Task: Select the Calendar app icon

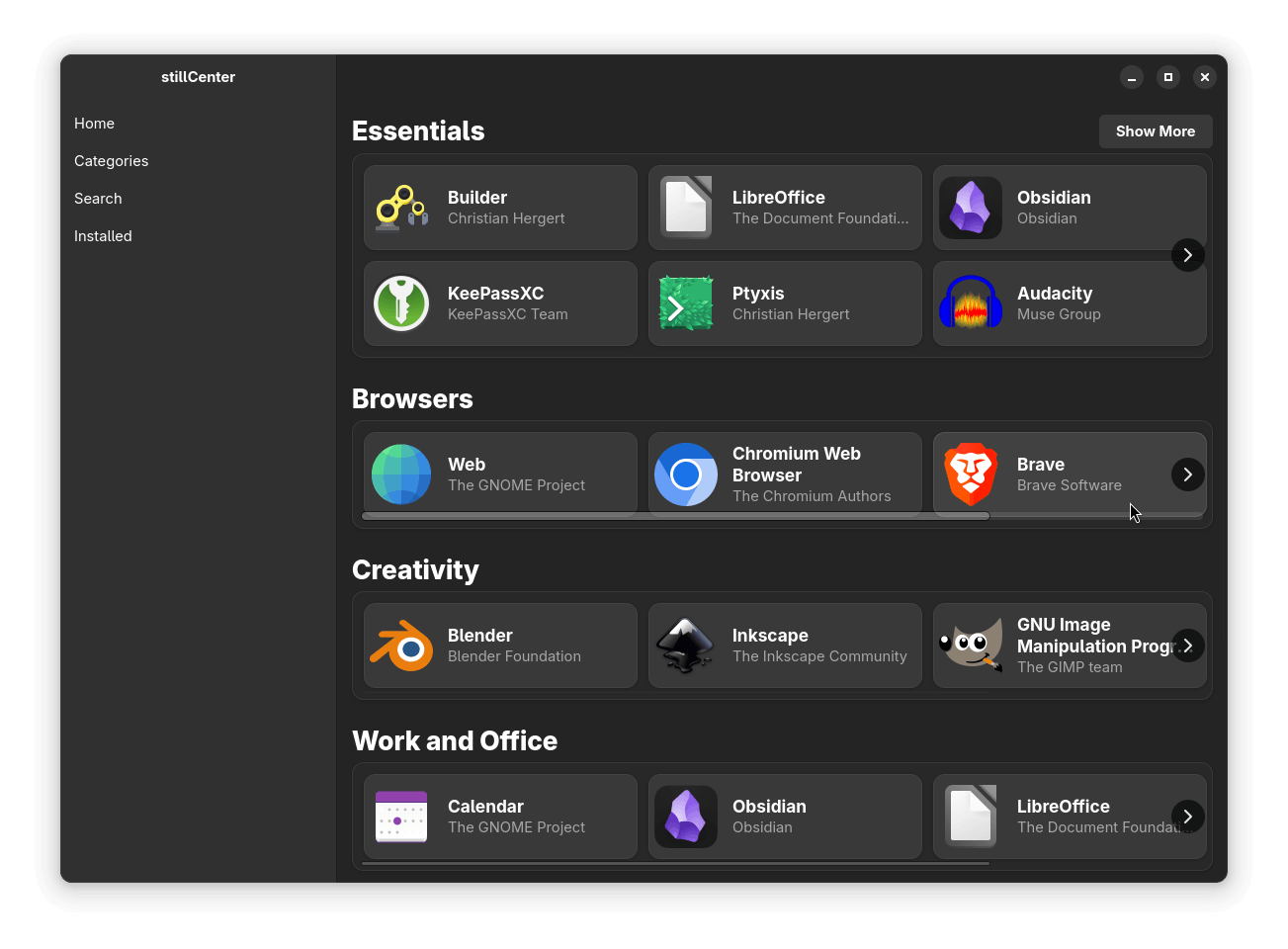Action: pyautogui.click(x=401, y=817)
